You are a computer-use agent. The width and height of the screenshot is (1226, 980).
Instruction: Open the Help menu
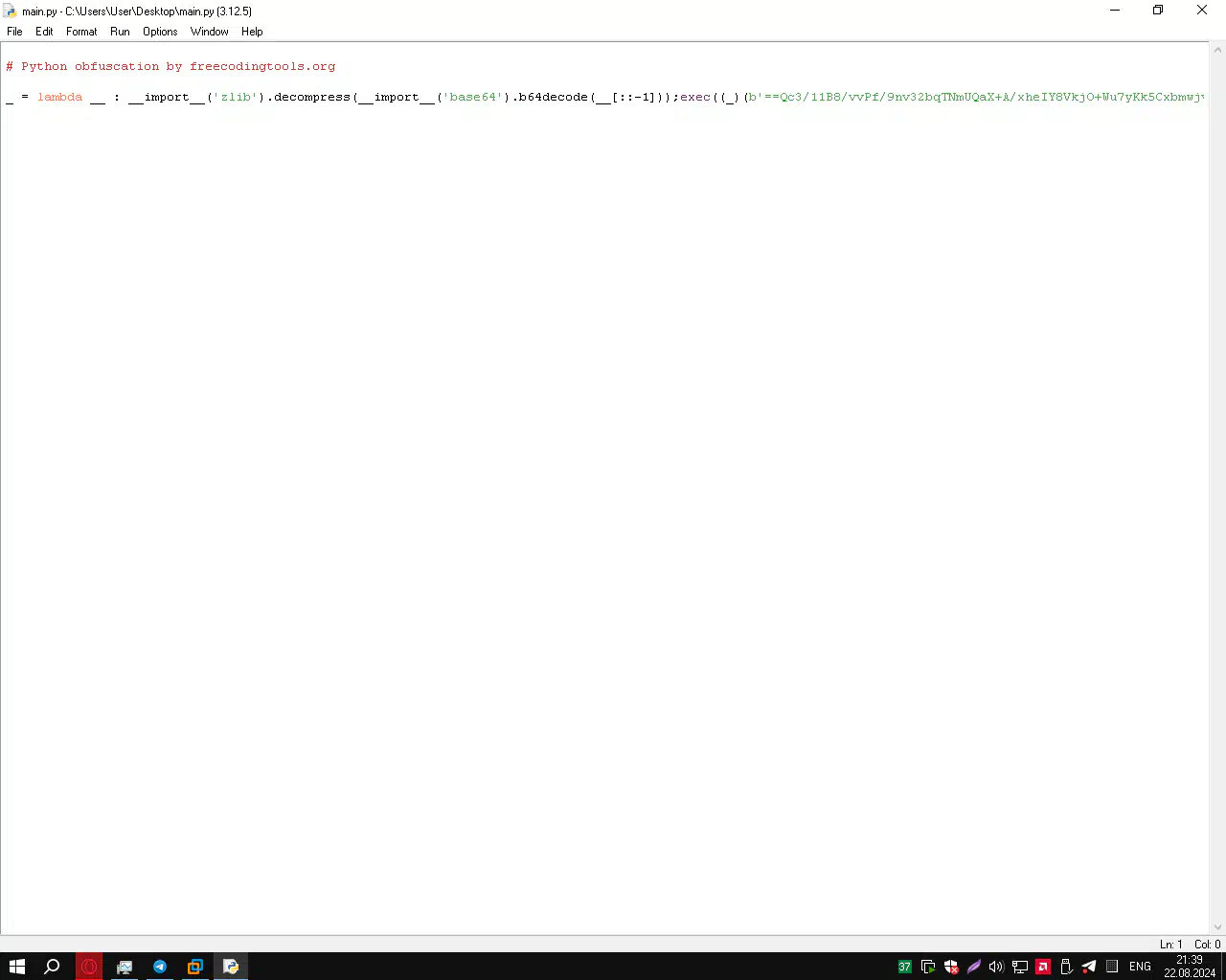[252, 32]
